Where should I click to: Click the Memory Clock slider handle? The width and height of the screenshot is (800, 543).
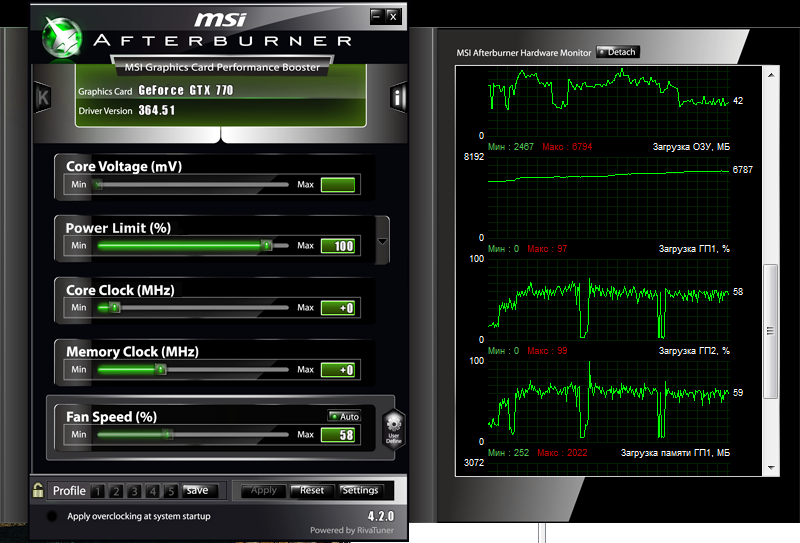[x=161, y=369]
